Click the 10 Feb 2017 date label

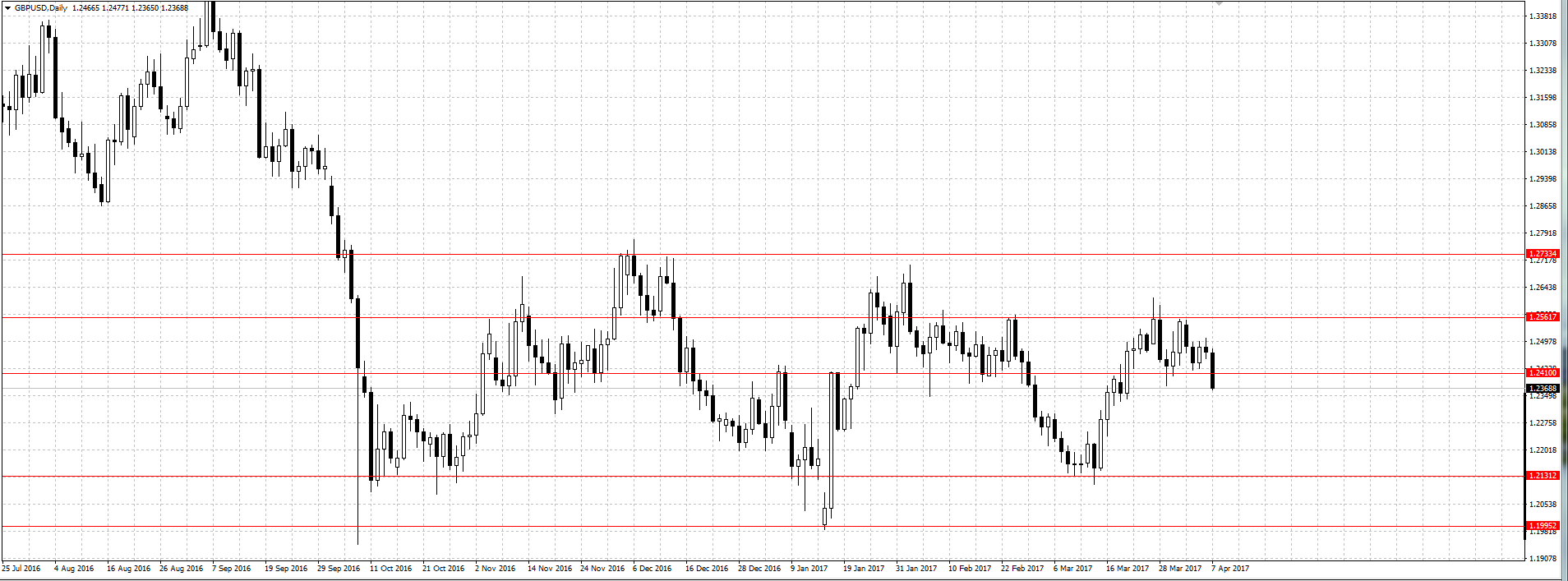[970, 569]
